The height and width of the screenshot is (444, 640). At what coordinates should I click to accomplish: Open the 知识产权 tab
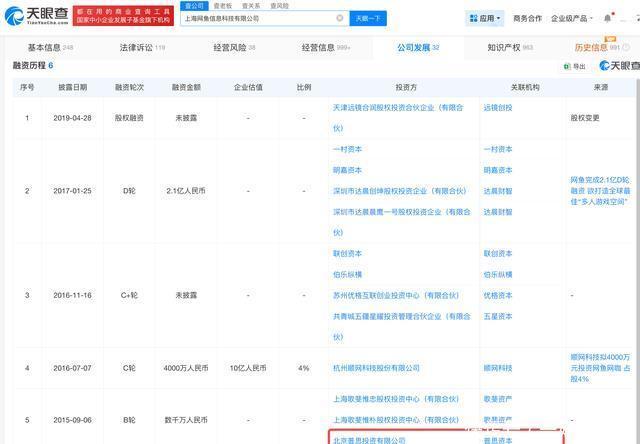coord(510,47)
